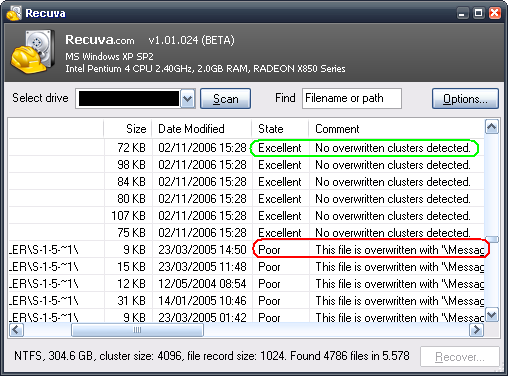This screenshot has height=376, width=508.
Task: Click the Recuva hard hat logo
Action: pos(33,52)
